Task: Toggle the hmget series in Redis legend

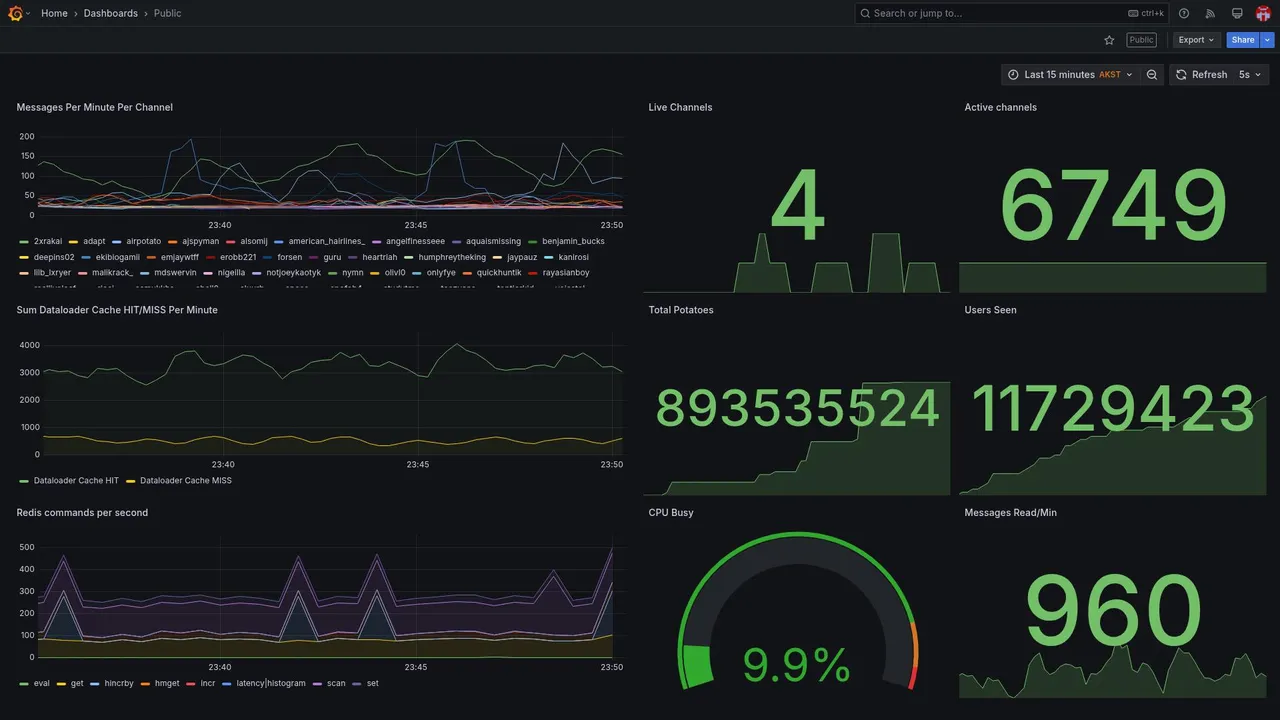Action: (160, 684)
